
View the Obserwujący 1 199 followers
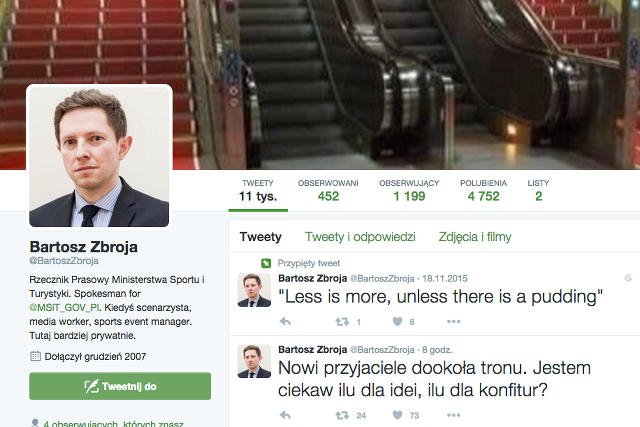(409, 191)
